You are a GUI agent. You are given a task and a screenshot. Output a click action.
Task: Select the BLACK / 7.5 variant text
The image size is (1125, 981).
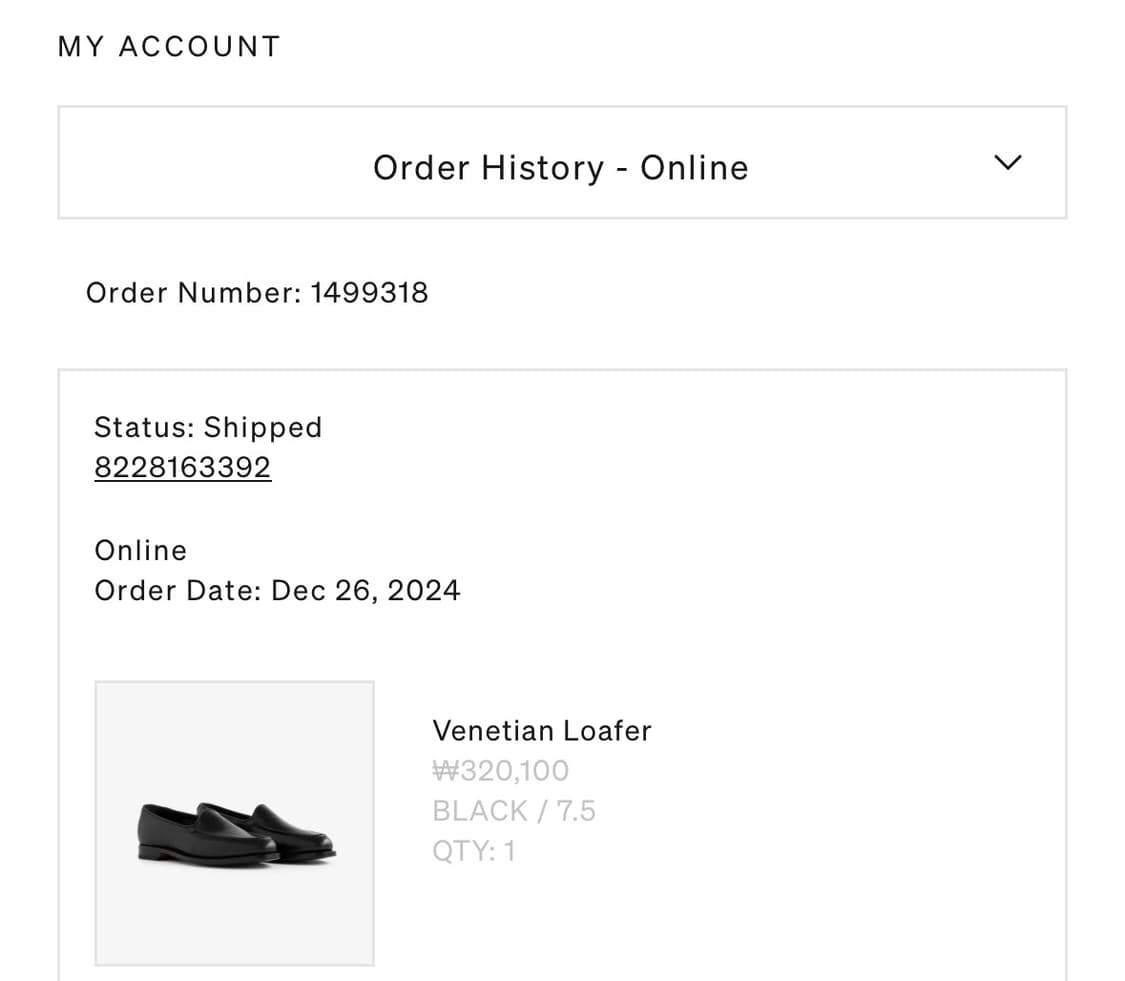[x=513, y=810]
